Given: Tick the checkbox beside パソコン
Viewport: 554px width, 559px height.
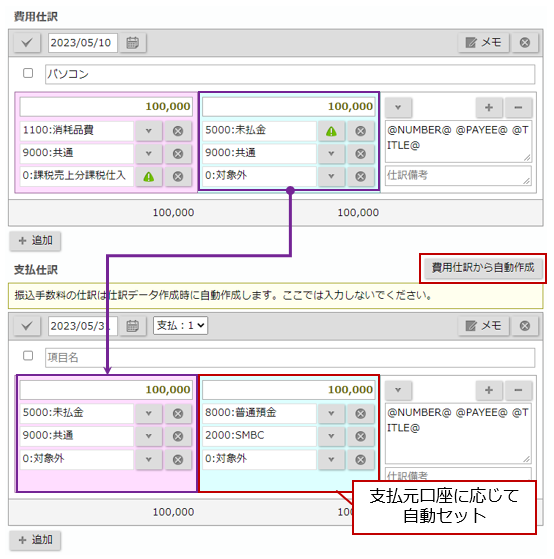Looking at the screenshot, I should pyautogui.click(x=28, y=73).
